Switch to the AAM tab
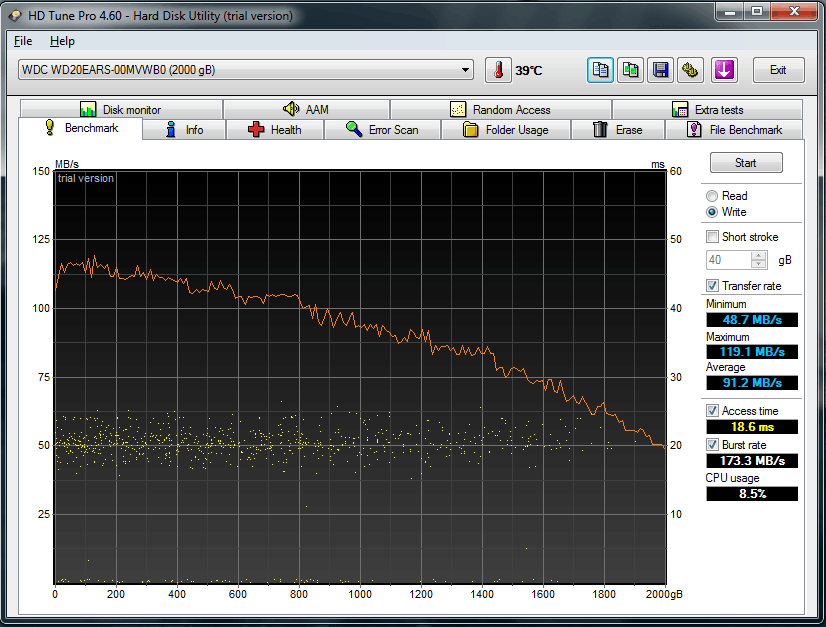This screenshot has width=826, height=627. pos(306,110)
